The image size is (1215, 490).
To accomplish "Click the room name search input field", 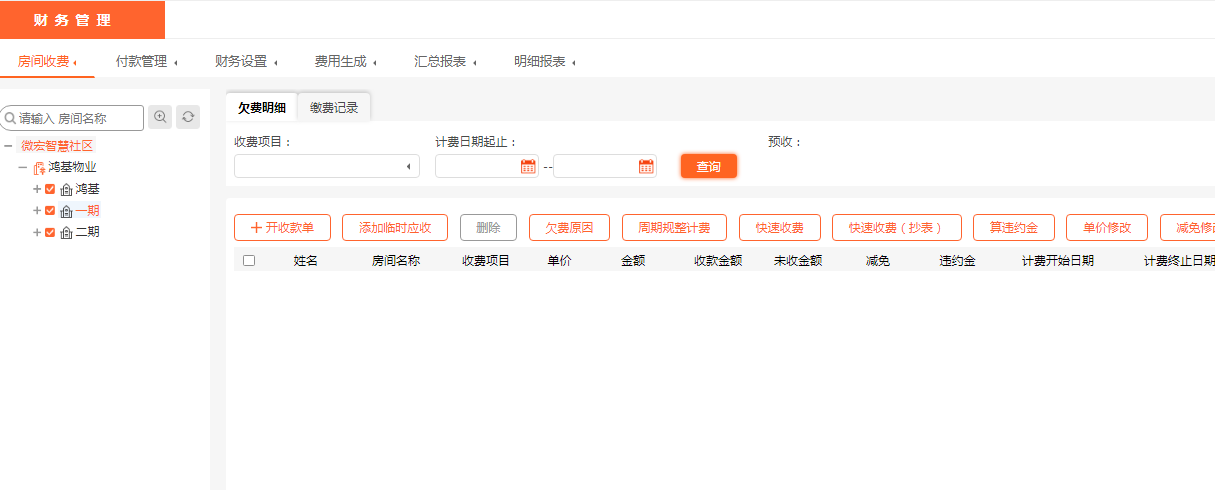I will (x=78, y=118).
